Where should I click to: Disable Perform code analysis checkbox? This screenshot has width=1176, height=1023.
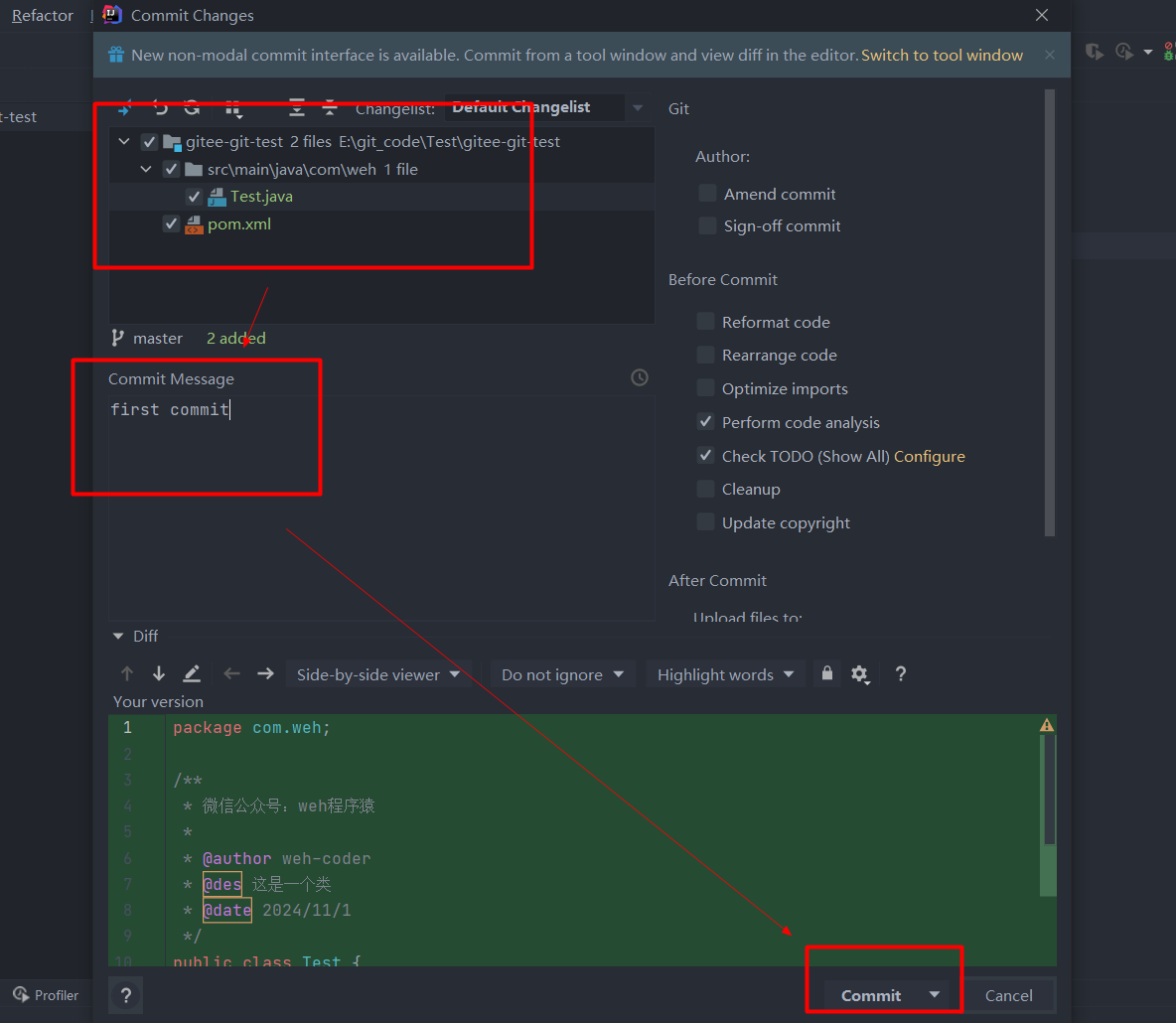click(705, 421)
